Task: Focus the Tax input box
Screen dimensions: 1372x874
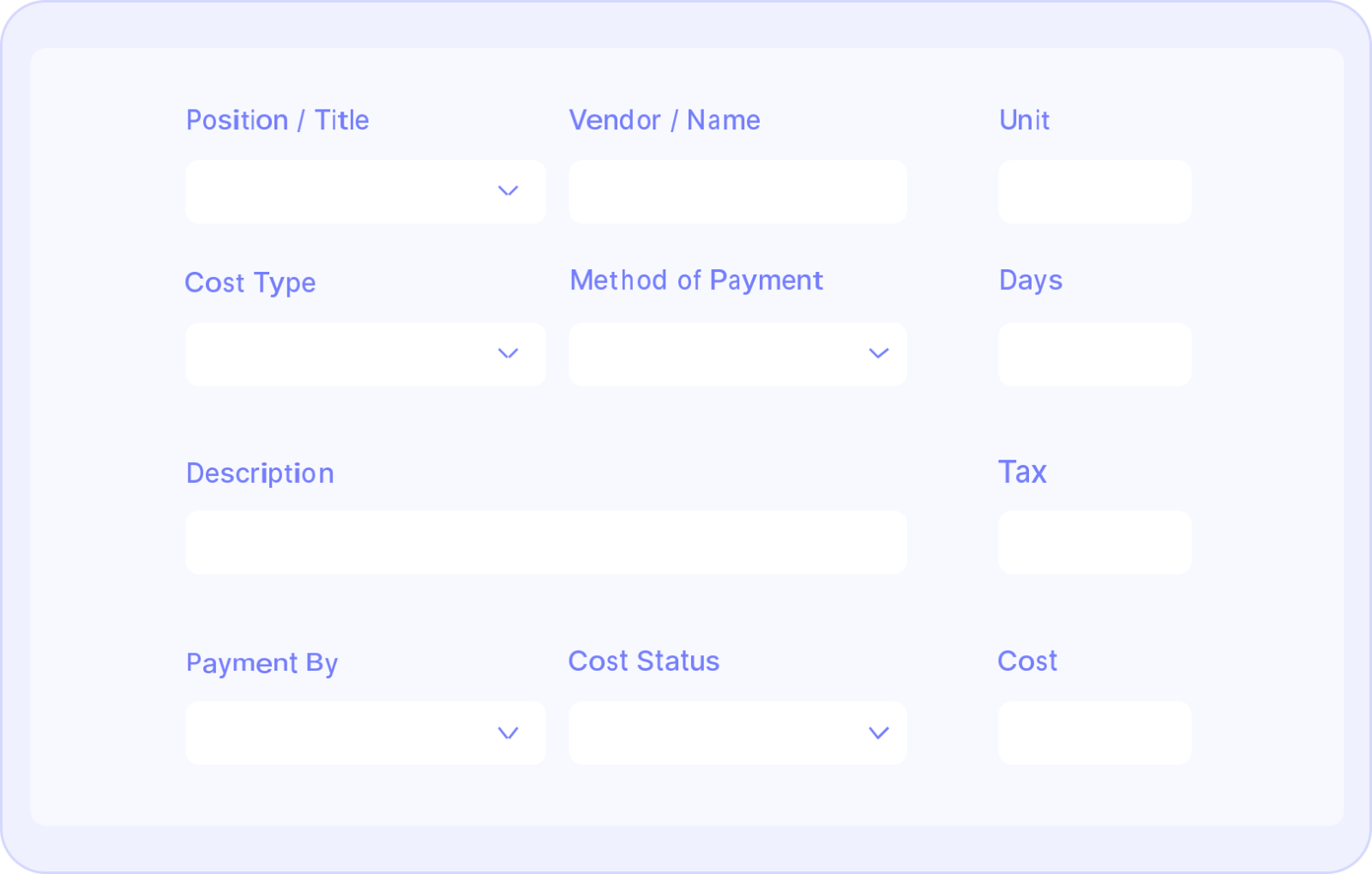Action: (1094, 542)
